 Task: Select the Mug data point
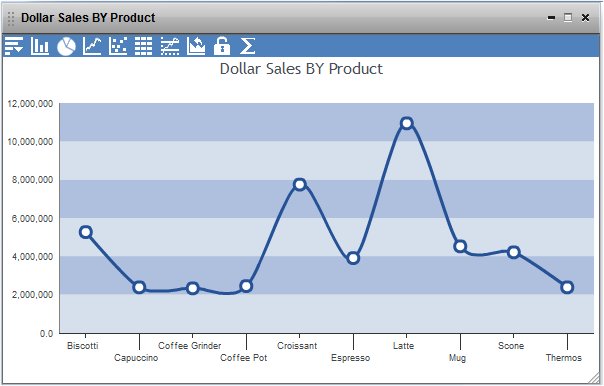click(460, 247)
